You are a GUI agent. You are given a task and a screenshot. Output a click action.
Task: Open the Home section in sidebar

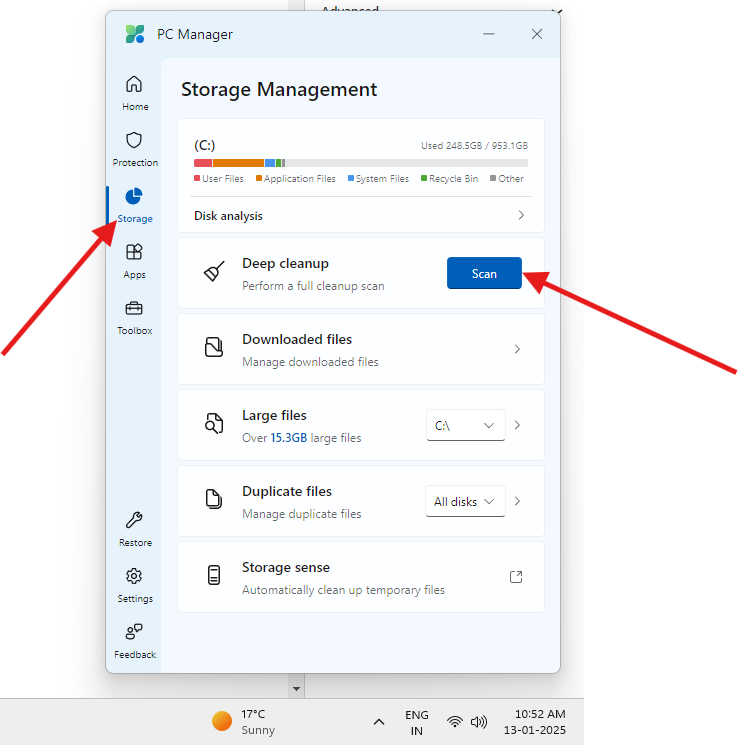point(135,93)
